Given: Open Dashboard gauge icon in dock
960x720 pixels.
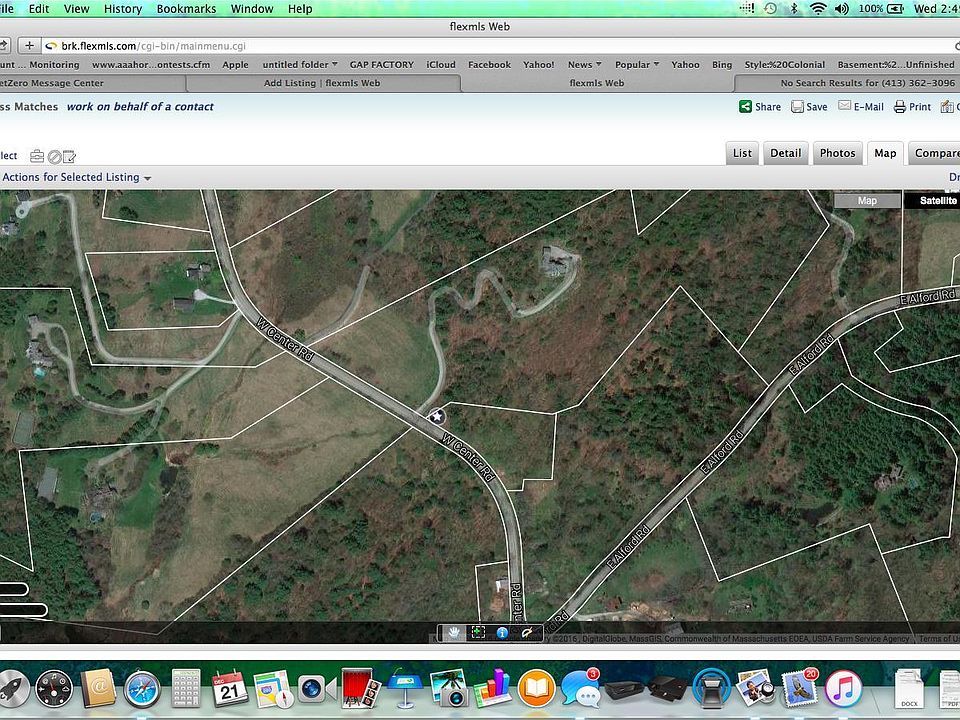Looking at the screenshot, I should click(54, 689).
